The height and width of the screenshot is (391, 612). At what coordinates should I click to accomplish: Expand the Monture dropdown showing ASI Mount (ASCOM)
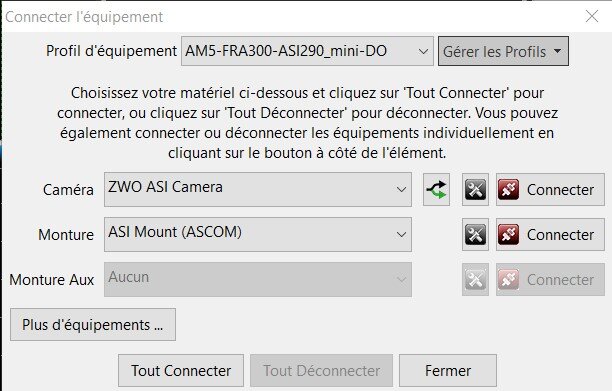pyautogui.click(x=258, y=234)
